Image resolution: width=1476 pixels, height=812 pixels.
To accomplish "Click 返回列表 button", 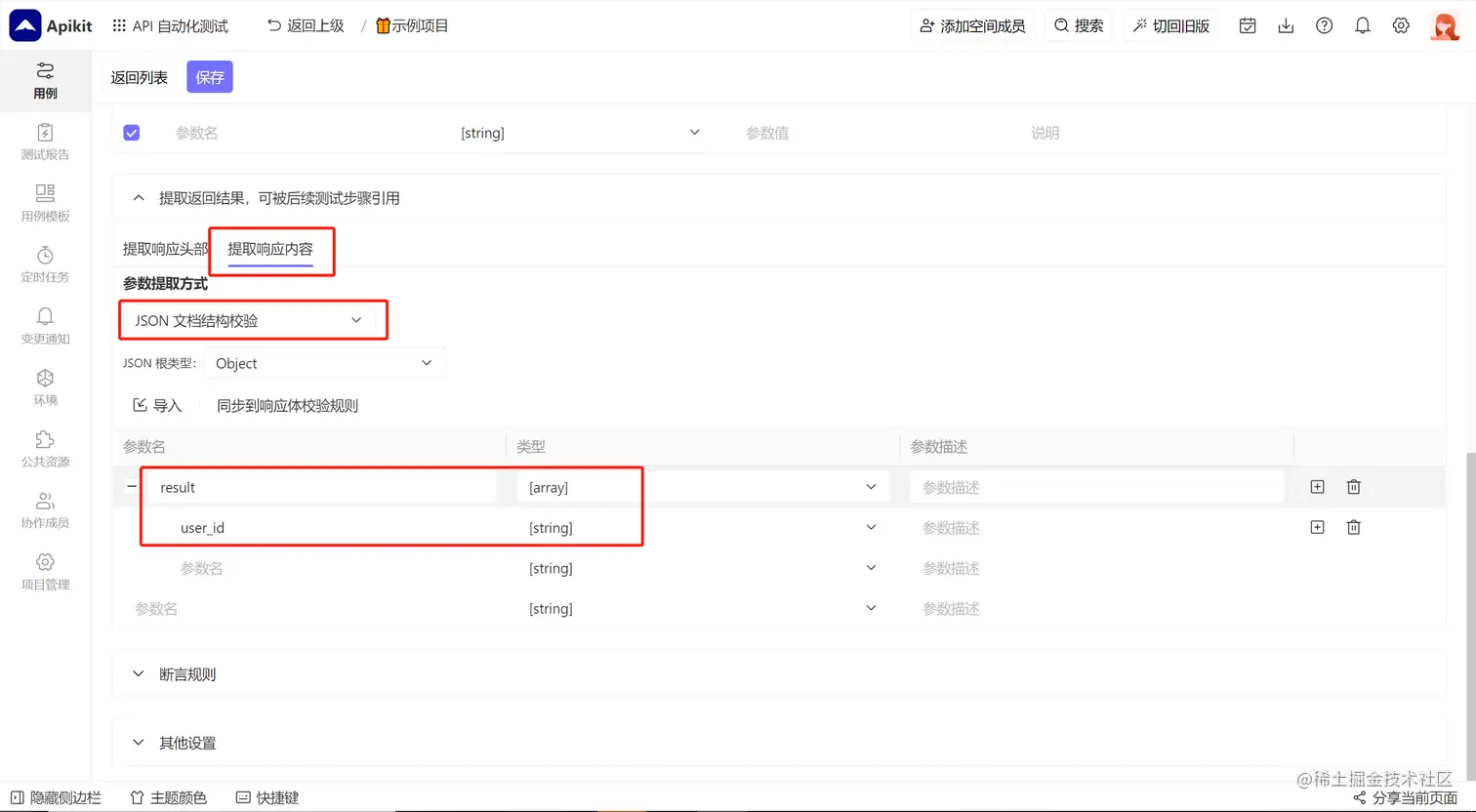I will tap(140, 77).
